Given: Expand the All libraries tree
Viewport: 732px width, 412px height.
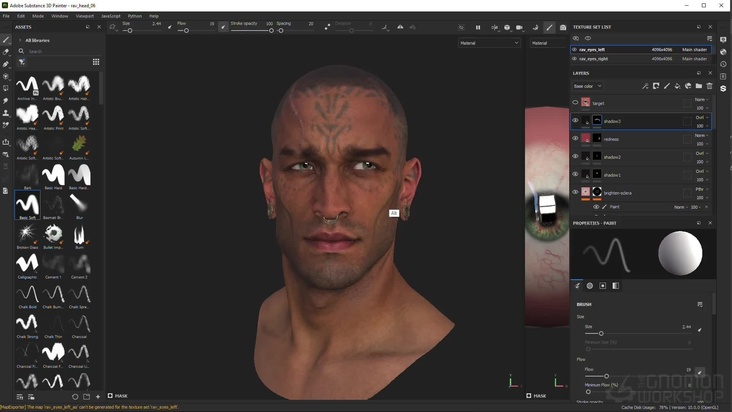Looking at the screenshot, I should click(x=20, y=40).
